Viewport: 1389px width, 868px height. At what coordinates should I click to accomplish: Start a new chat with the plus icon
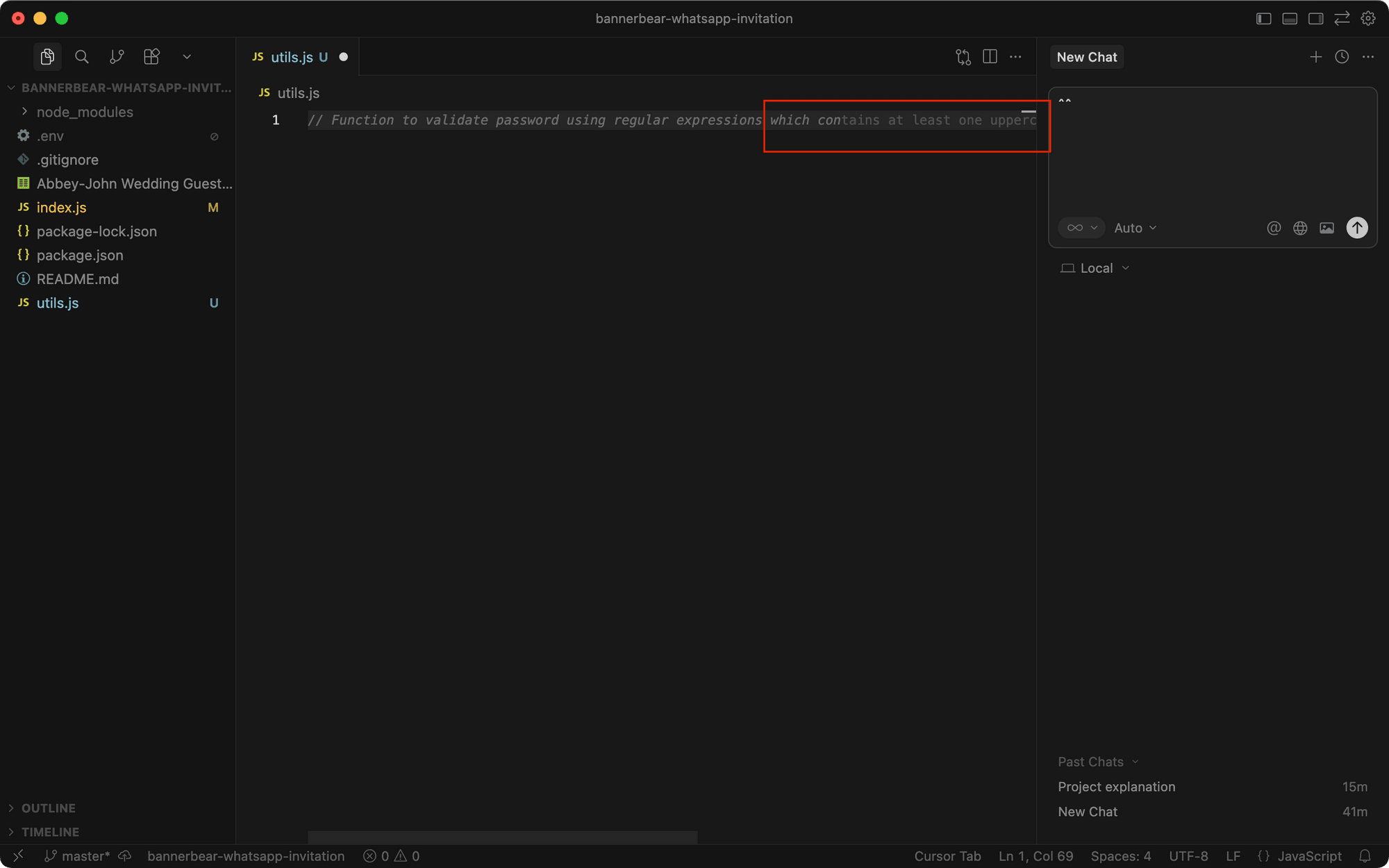1315,57
